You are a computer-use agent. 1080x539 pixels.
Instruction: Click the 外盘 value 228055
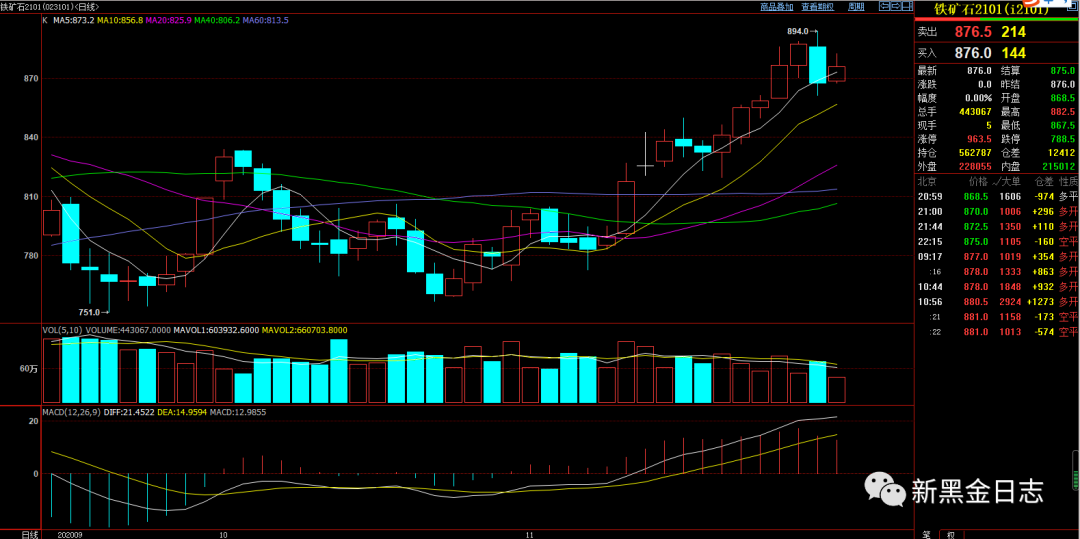(975, 166)
